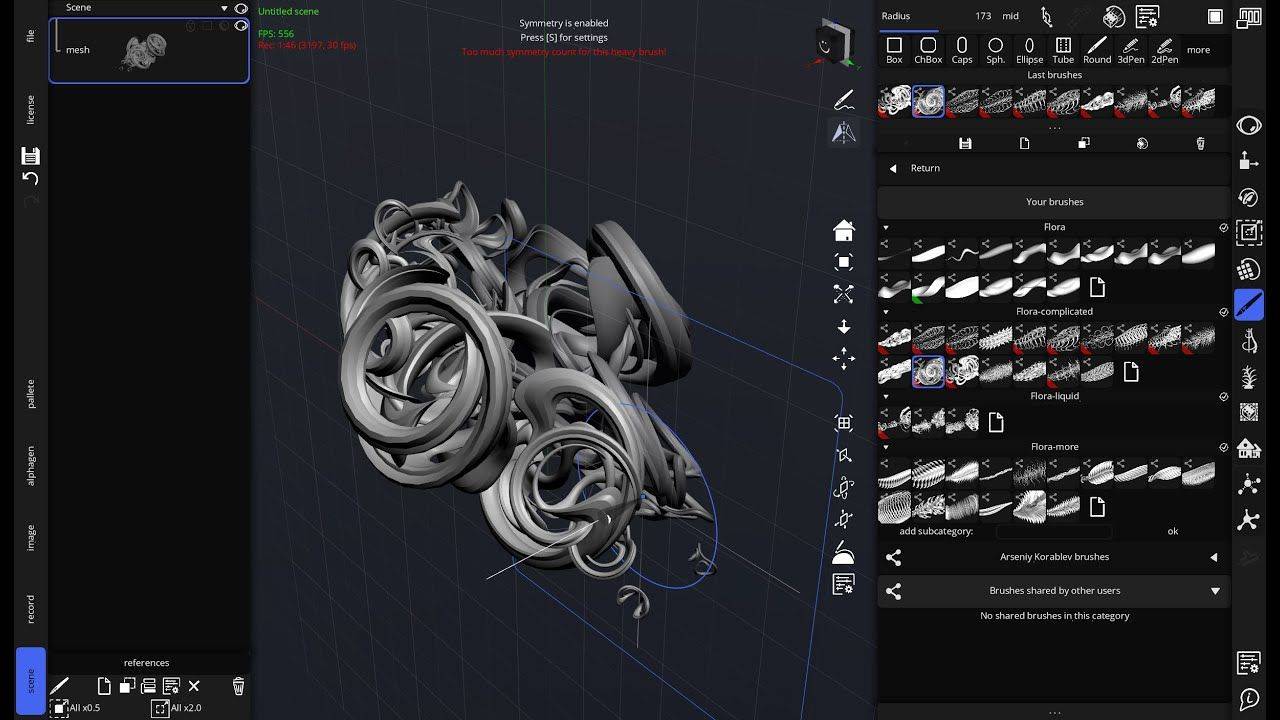Open the Scene dropdown arrow

click(x=224, y=8)
